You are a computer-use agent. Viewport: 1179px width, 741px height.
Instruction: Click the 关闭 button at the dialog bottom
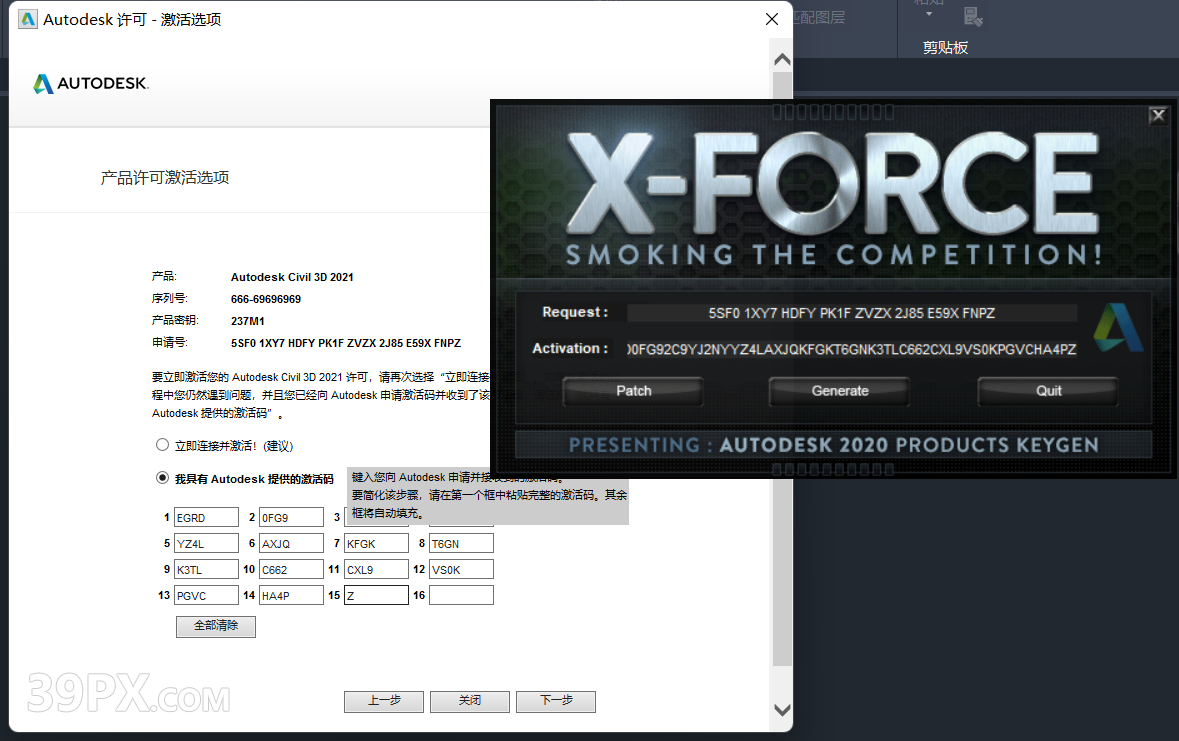click(470, 701)
